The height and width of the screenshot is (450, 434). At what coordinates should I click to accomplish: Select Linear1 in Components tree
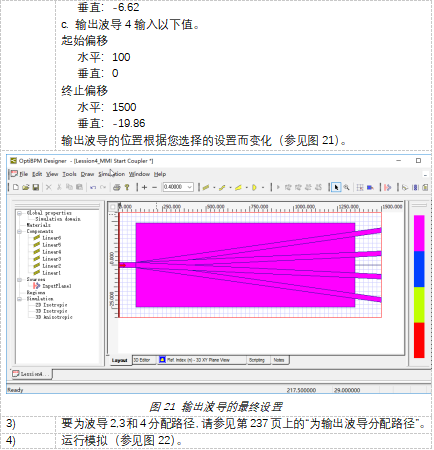(52, 273)
